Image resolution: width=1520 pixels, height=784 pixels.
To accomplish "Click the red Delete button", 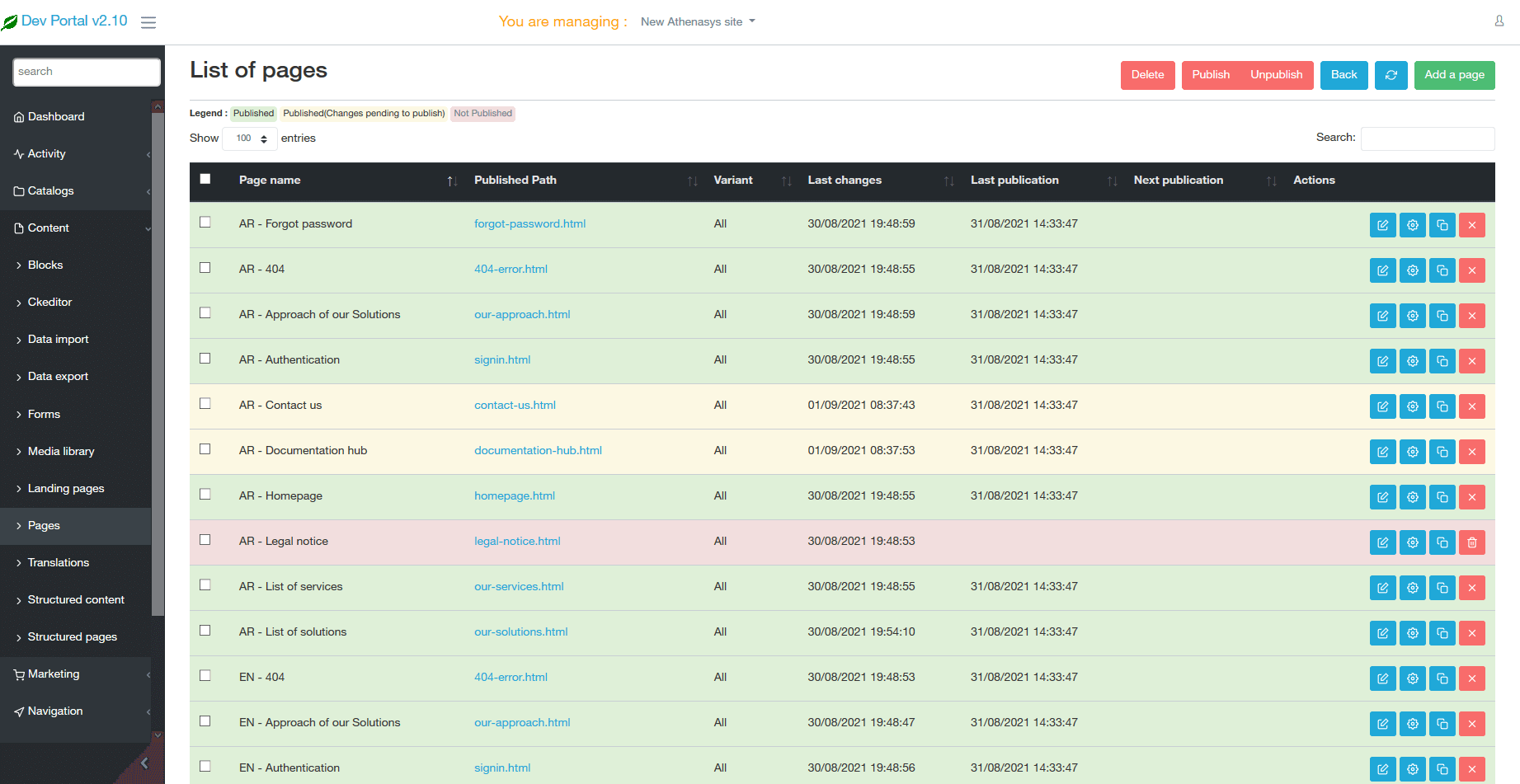I will [x=1147, y=75].
